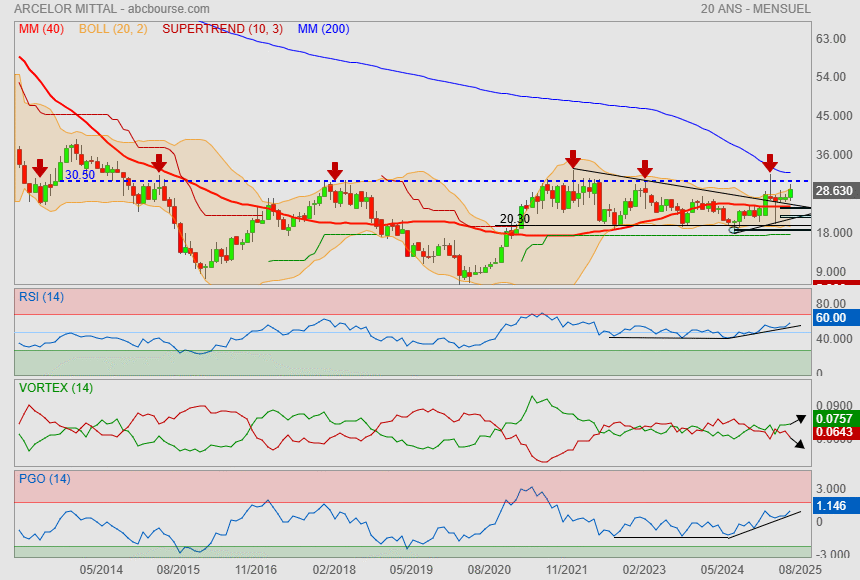Screen dimensions: 860x580
Task: Click the 18.000 price axis label
Action: tap(834, 233)
